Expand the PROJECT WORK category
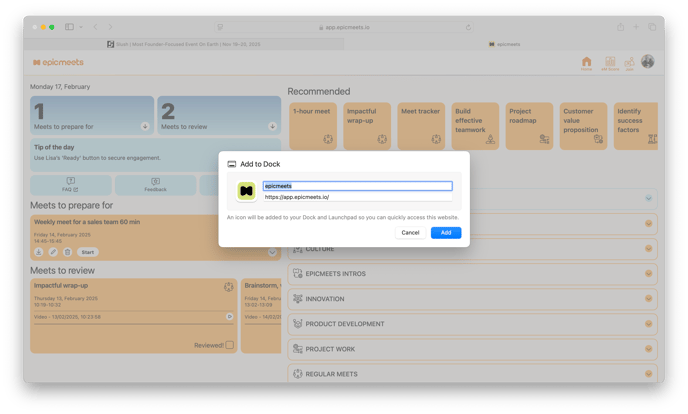Screen dimensions: 688x414 (x=649, y=349)
